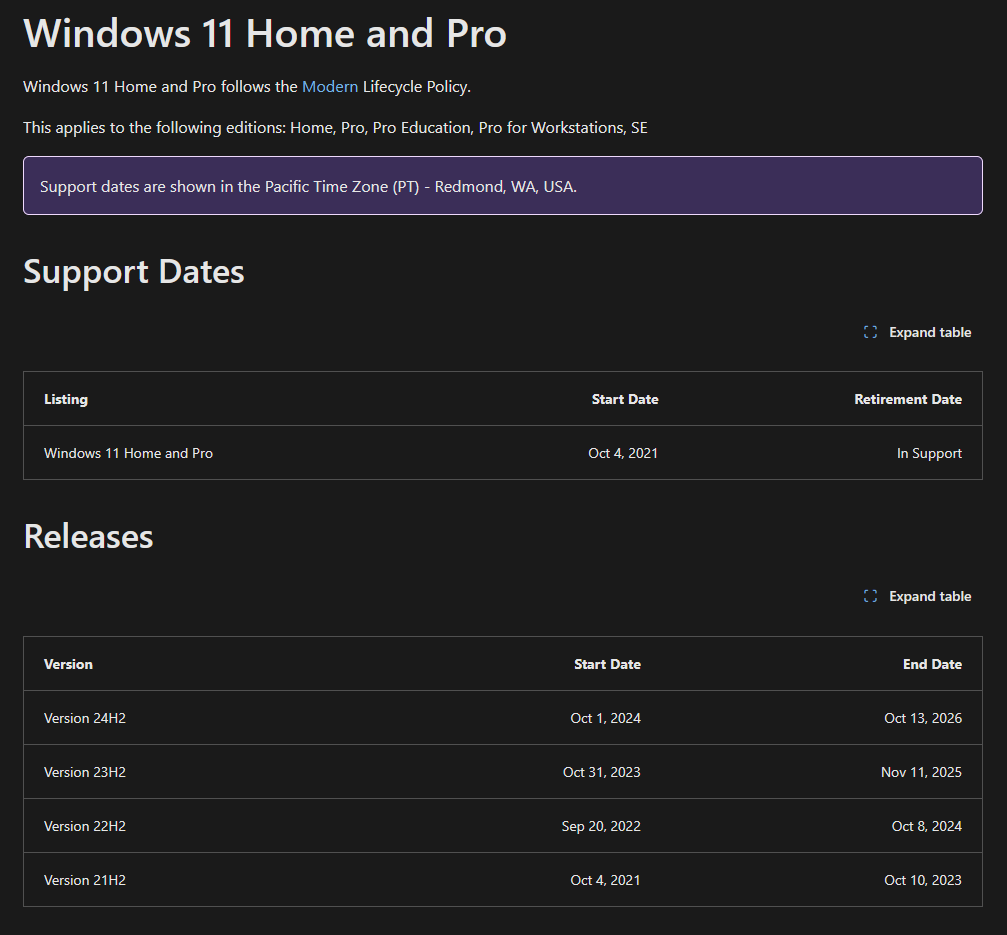This screenshot has width=1007, height=935.
Task: Click Version 21H2 start date 'Oct 4, 2021'
Action: click(605, 880)
